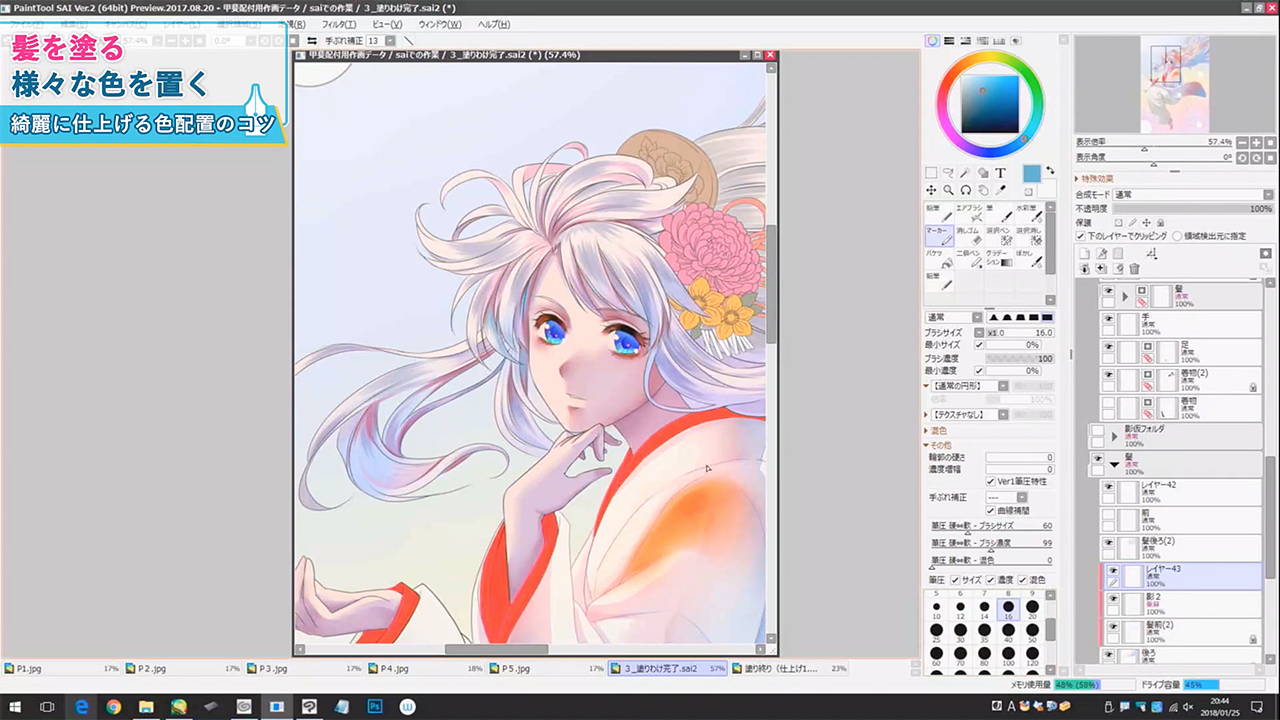Open File Explorer from the taskbar
This screenshot has height=720, width=1280.
coord(146,706)
